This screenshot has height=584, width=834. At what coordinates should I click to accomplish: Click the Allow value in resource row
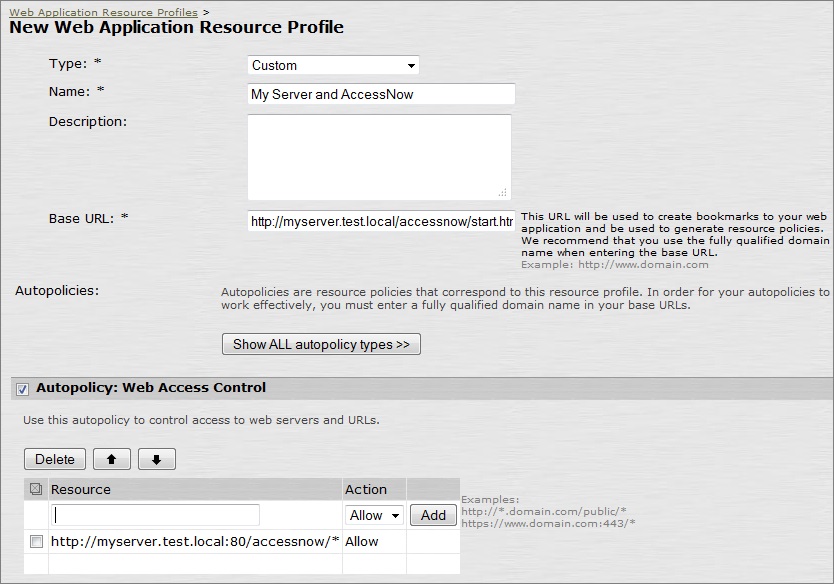[362, 541]
